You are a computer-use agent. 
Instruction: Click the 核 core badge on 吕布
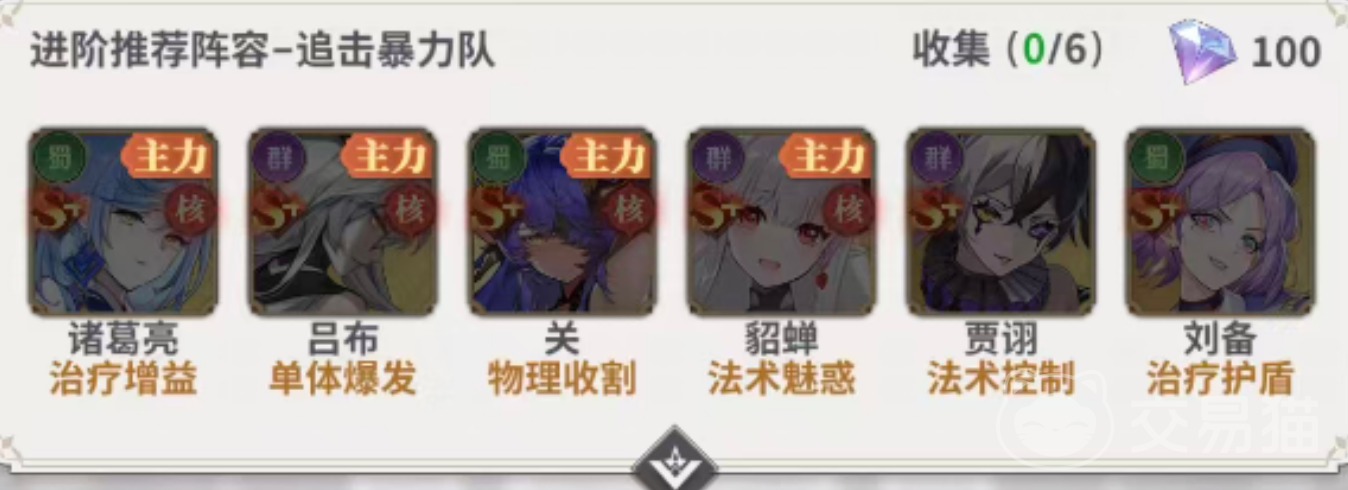click(409, 209)
